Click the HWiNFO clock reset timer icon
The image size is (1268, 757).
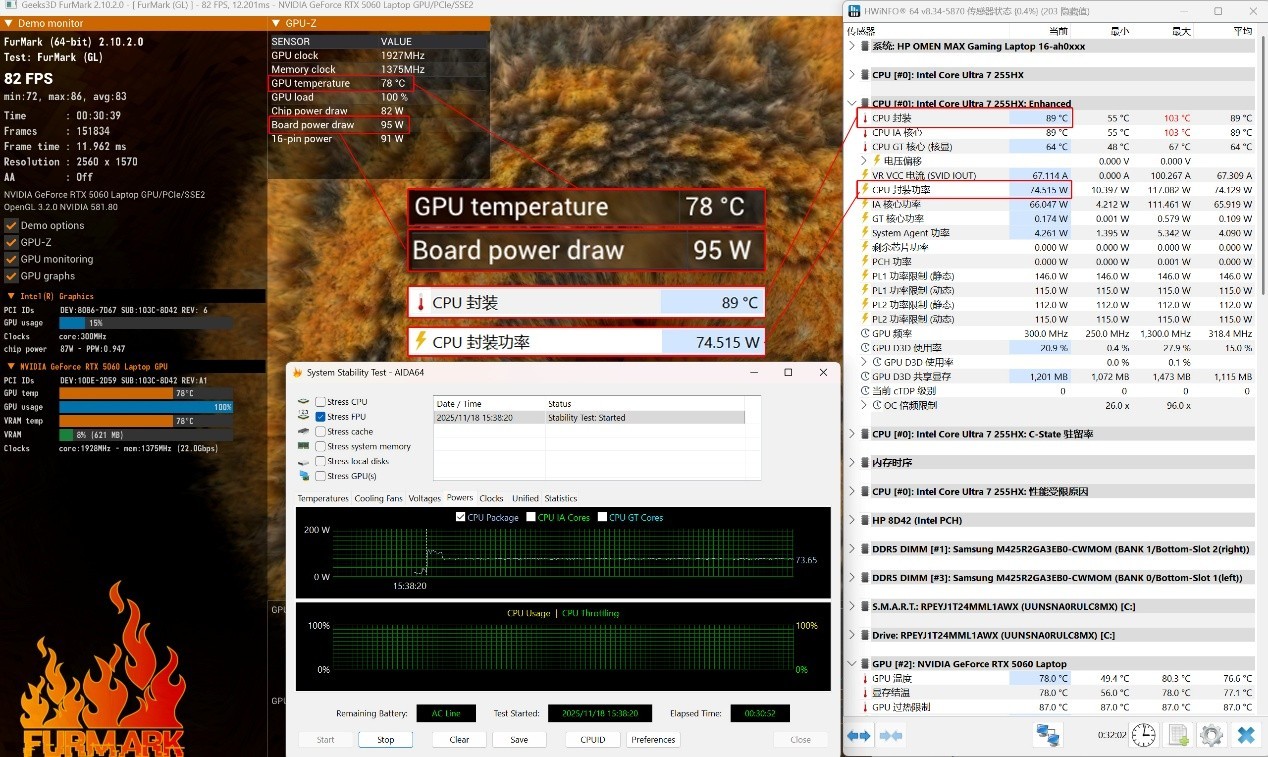(x=1144, y=736)
